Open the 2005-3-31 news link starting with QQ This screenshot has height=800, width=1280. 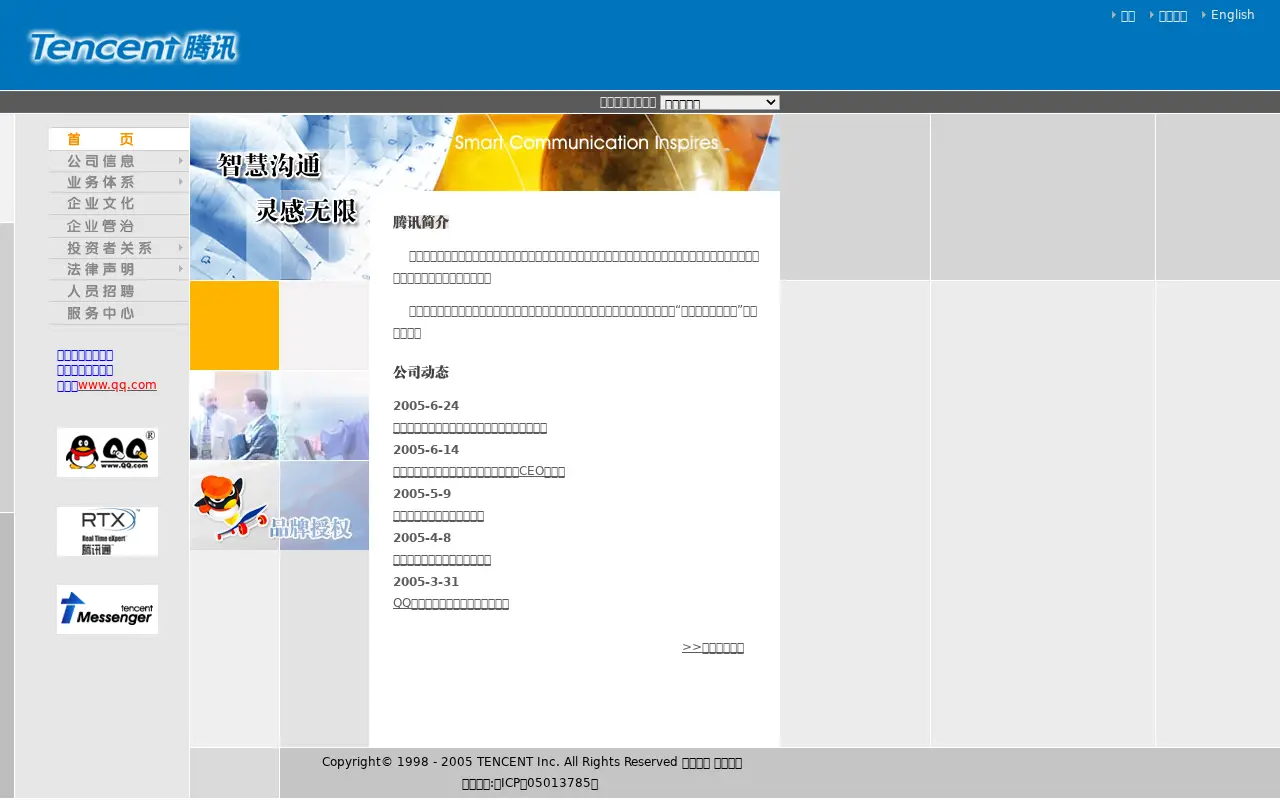point(451,604)
